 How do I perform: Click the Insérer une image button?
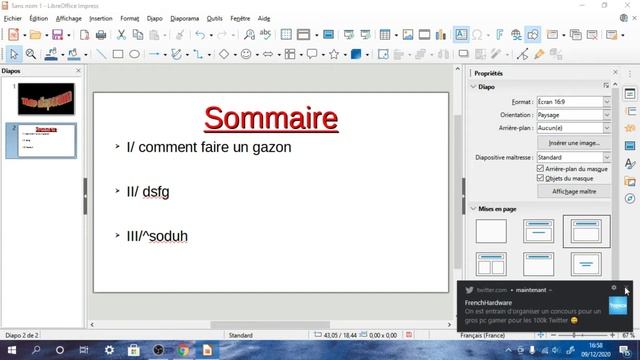574,143
